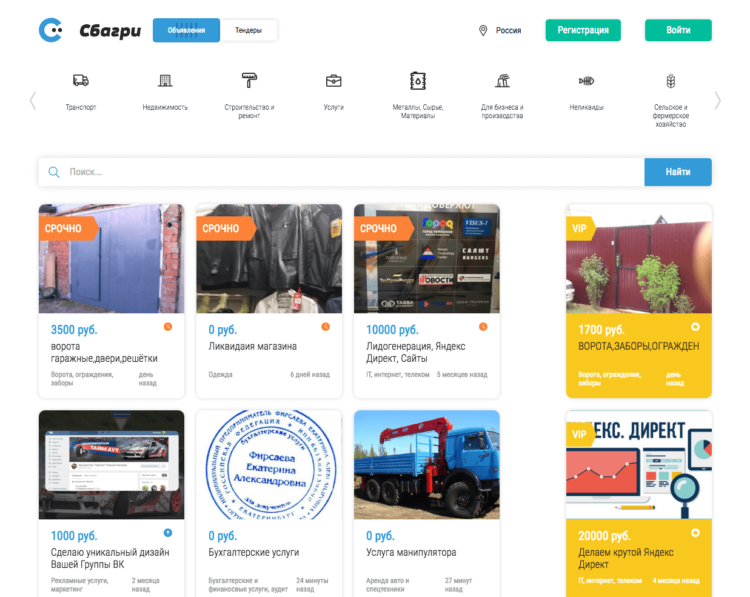Screen dimensions: 750x597
Task: Open the Россия location selector
Action: point(500,31)
